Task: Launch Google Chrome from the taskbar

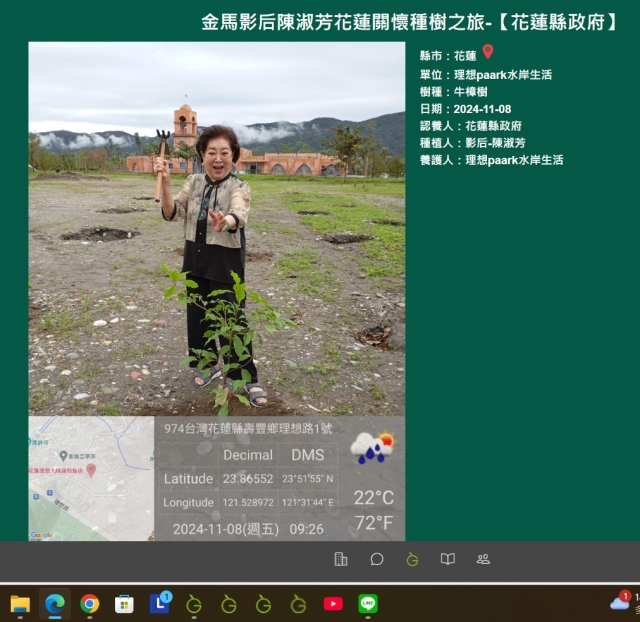Action: tap(89, 604)
